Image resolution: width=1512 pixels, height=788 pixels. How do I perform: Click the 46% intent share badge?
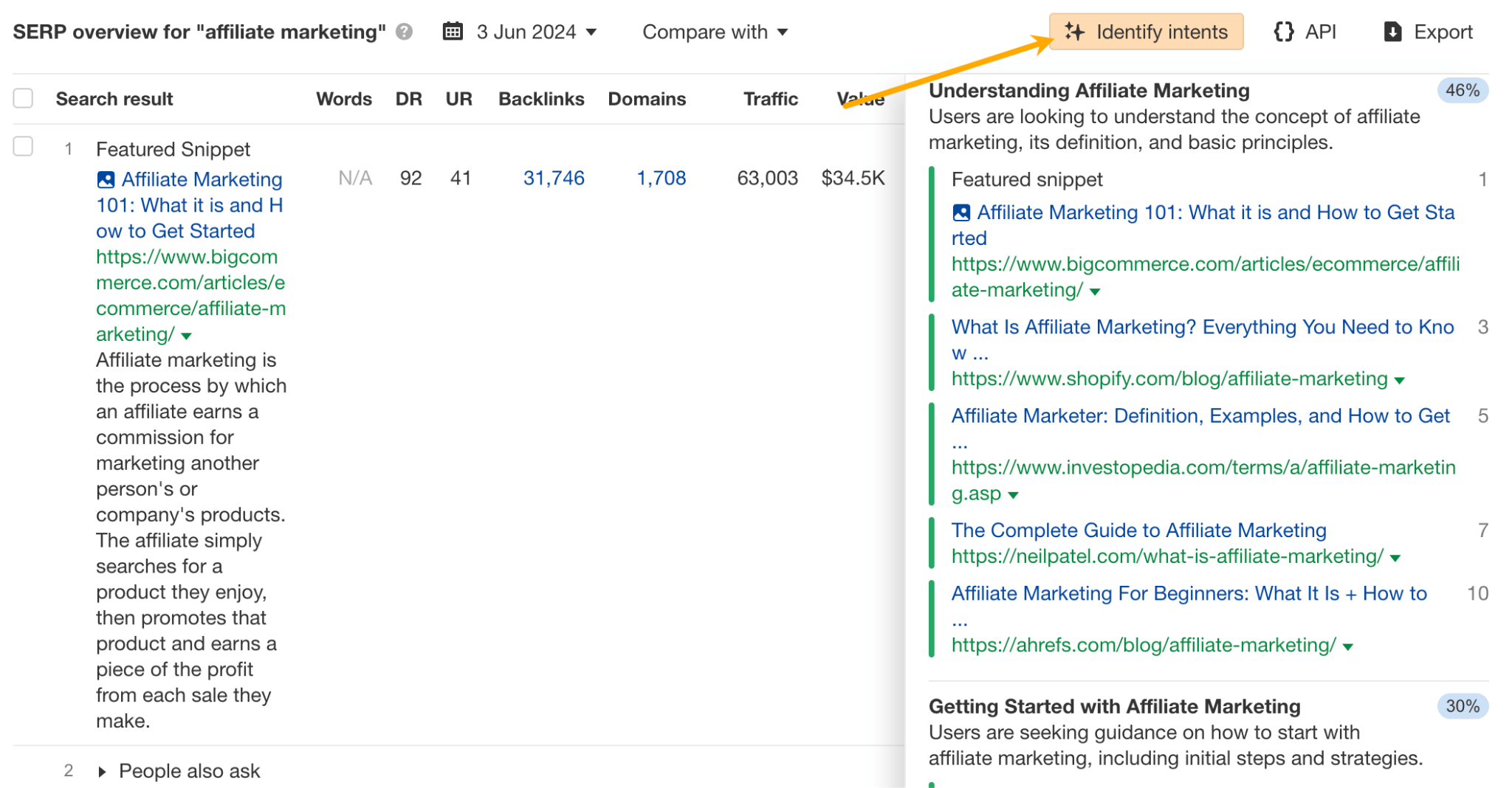[1461, 90]
